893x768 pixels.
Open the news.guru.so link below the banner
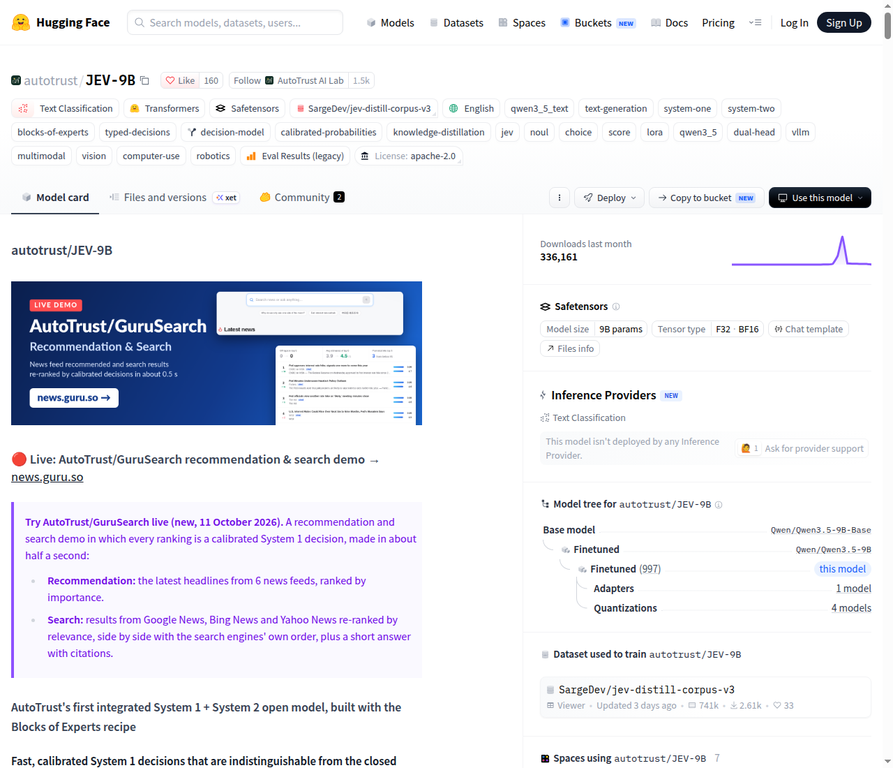pyautogui.click(x=47, y=477)
